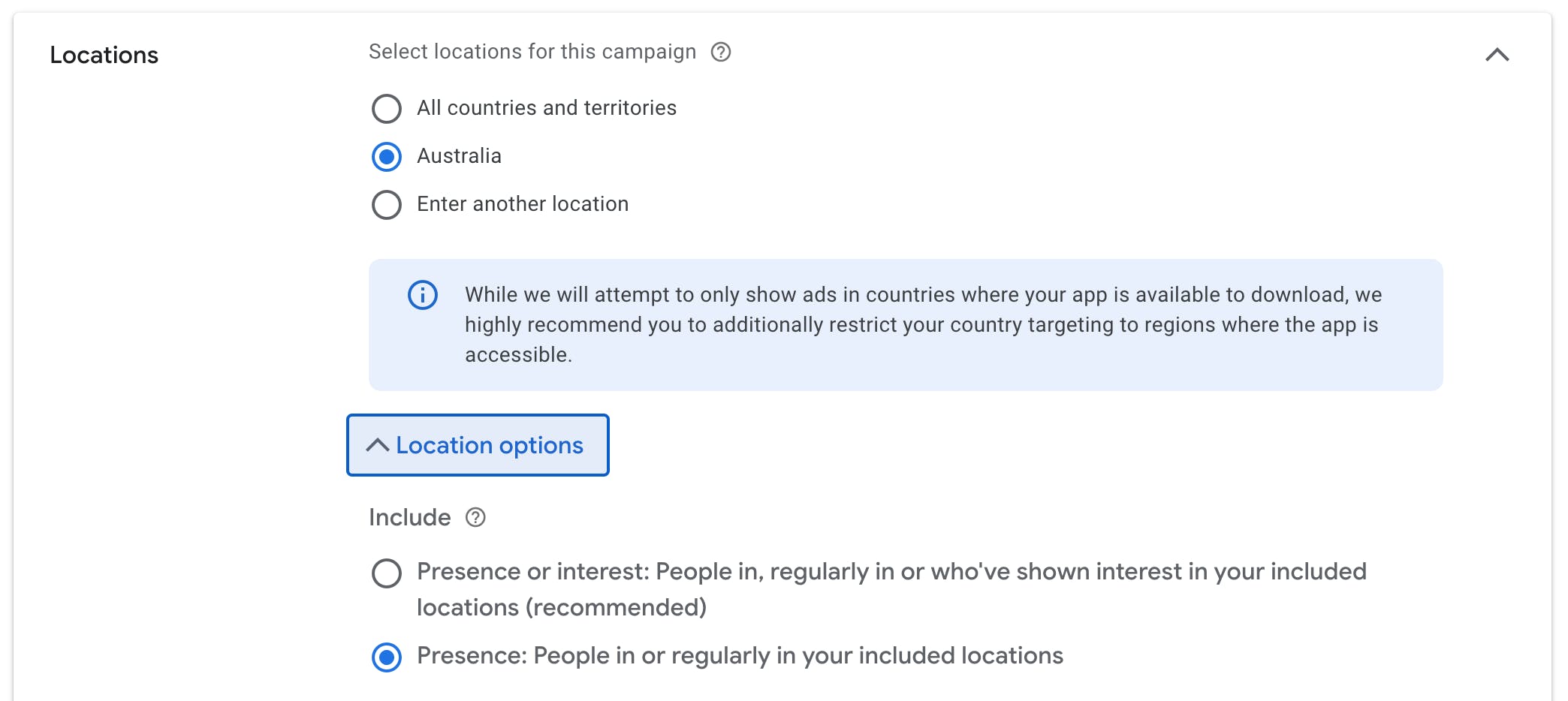
Task: Collapse Location options via its text label
Action: pos(489,445)
